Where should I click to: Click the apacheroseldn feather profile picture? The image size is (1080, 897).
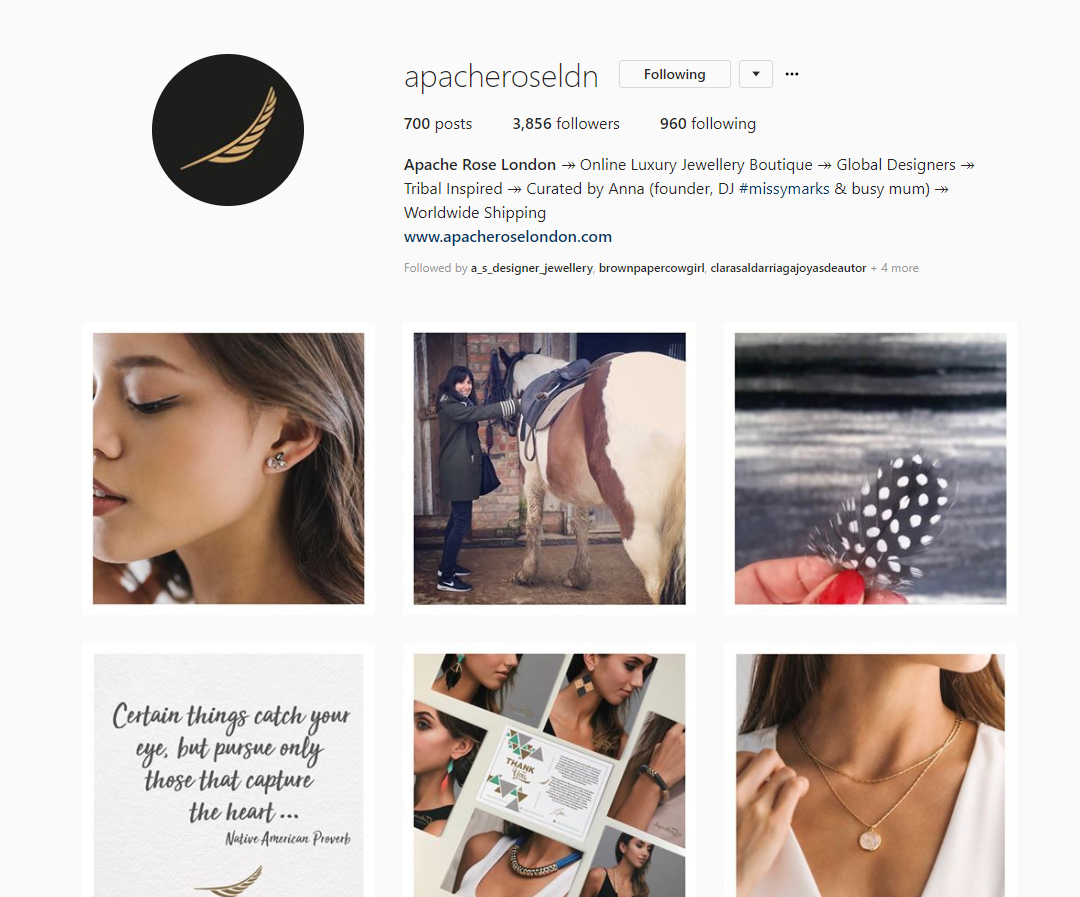pyautogui.click(x=228, y=130)
